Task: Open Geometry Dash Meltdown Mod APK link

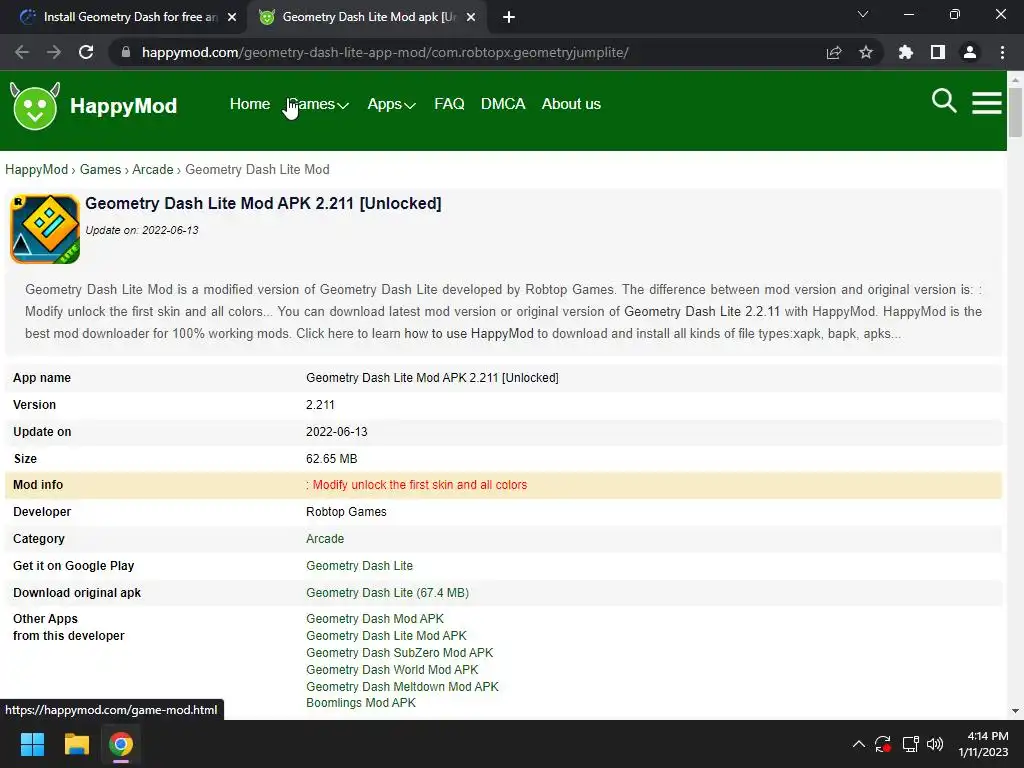Action: [402, 686]
